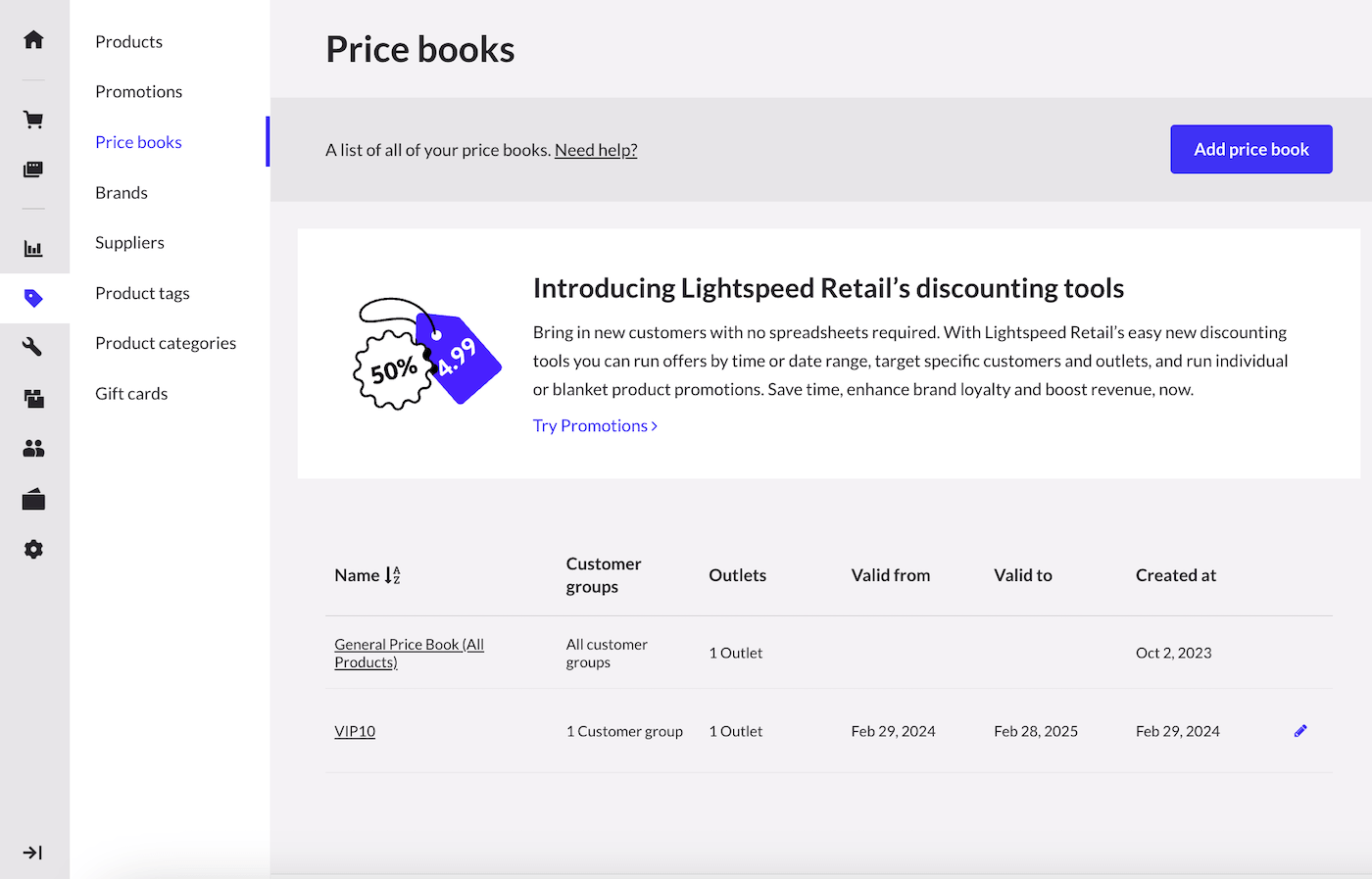Viewport: 1372px width, 879px height.
Task: Open the Sales ledger icon
Action: pyautogui.click(x=33, y=169)
